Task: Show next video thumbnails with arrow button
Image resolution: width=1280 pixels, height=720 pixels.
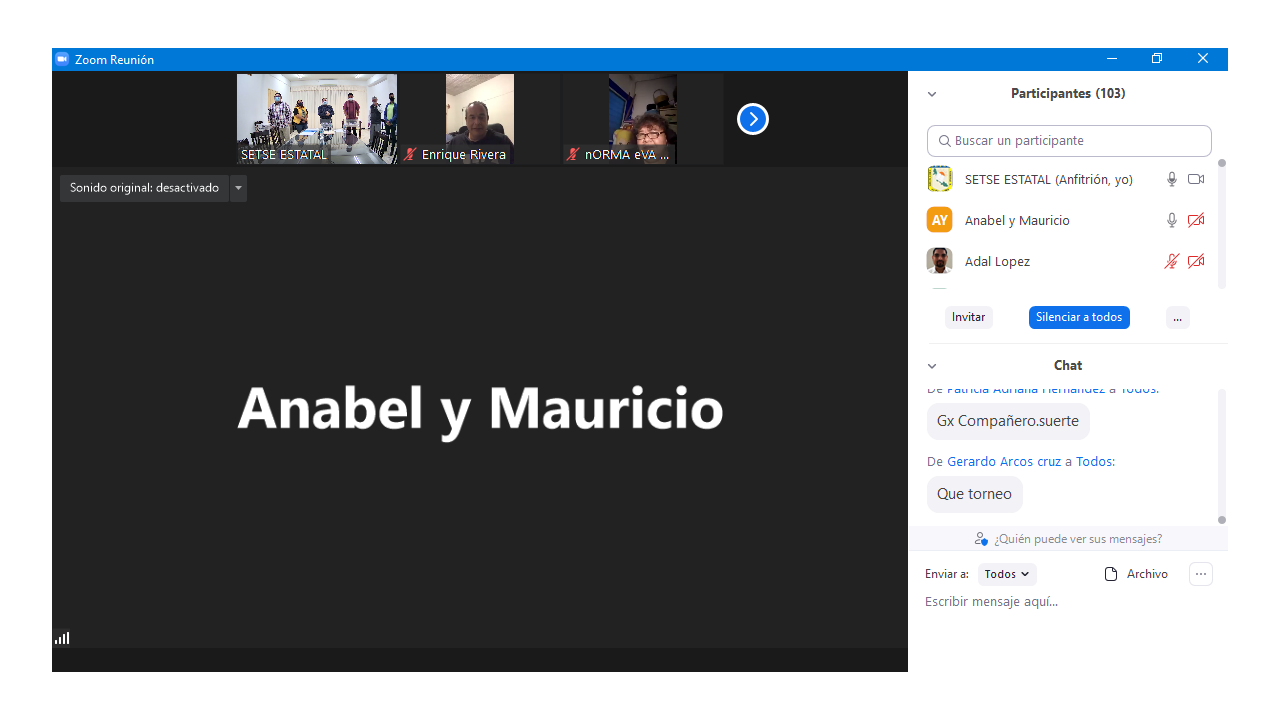Action: (753, 119)
